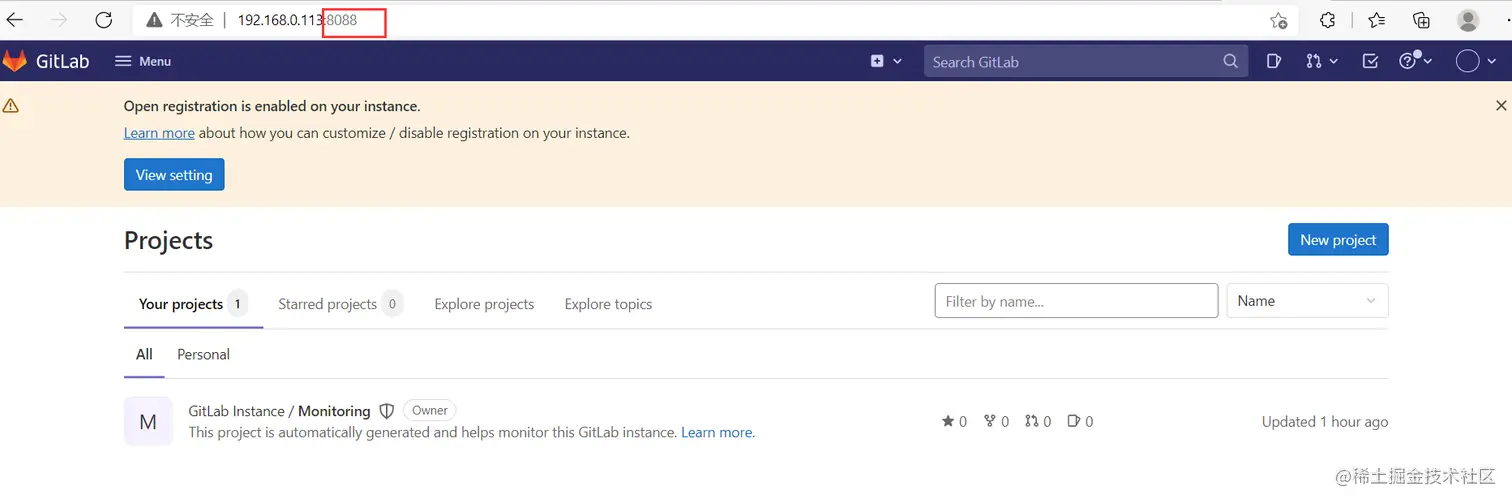The height and width of the screenshot is (503, 1512).
Task: Open the user avatar menu
Action: [x=1475, y=61]
